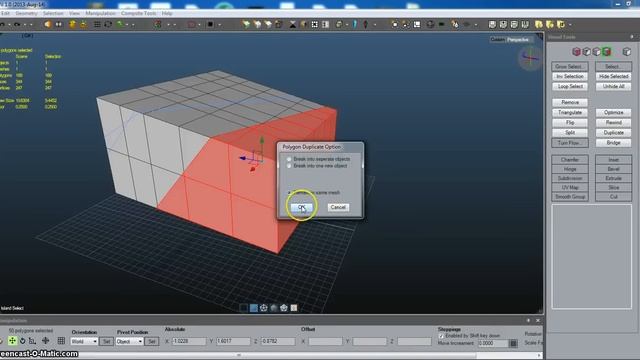This screenshot has height=360, width=640.
Task: Click the Offset Y input field
Action: point(369,341)
